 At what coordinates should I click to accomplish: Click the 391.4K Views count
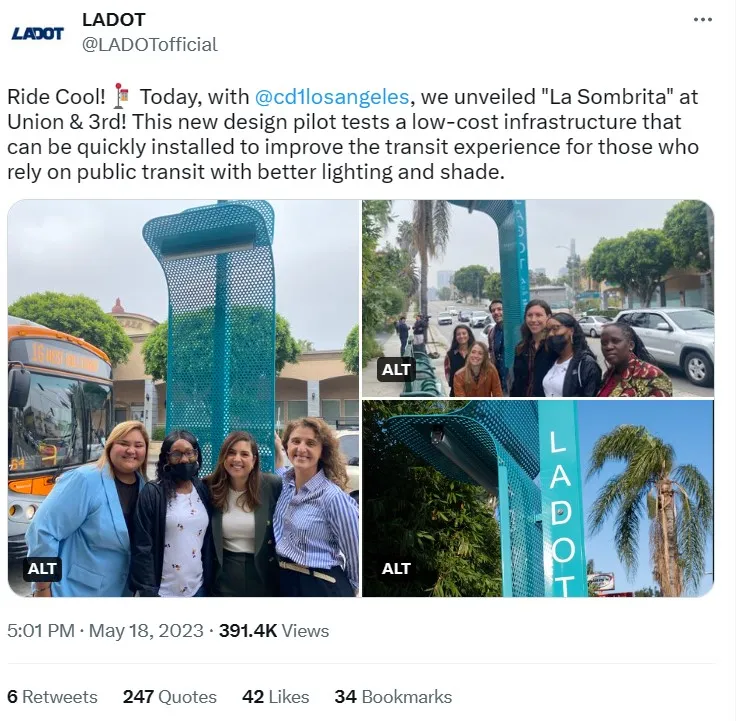click(274, 630)
